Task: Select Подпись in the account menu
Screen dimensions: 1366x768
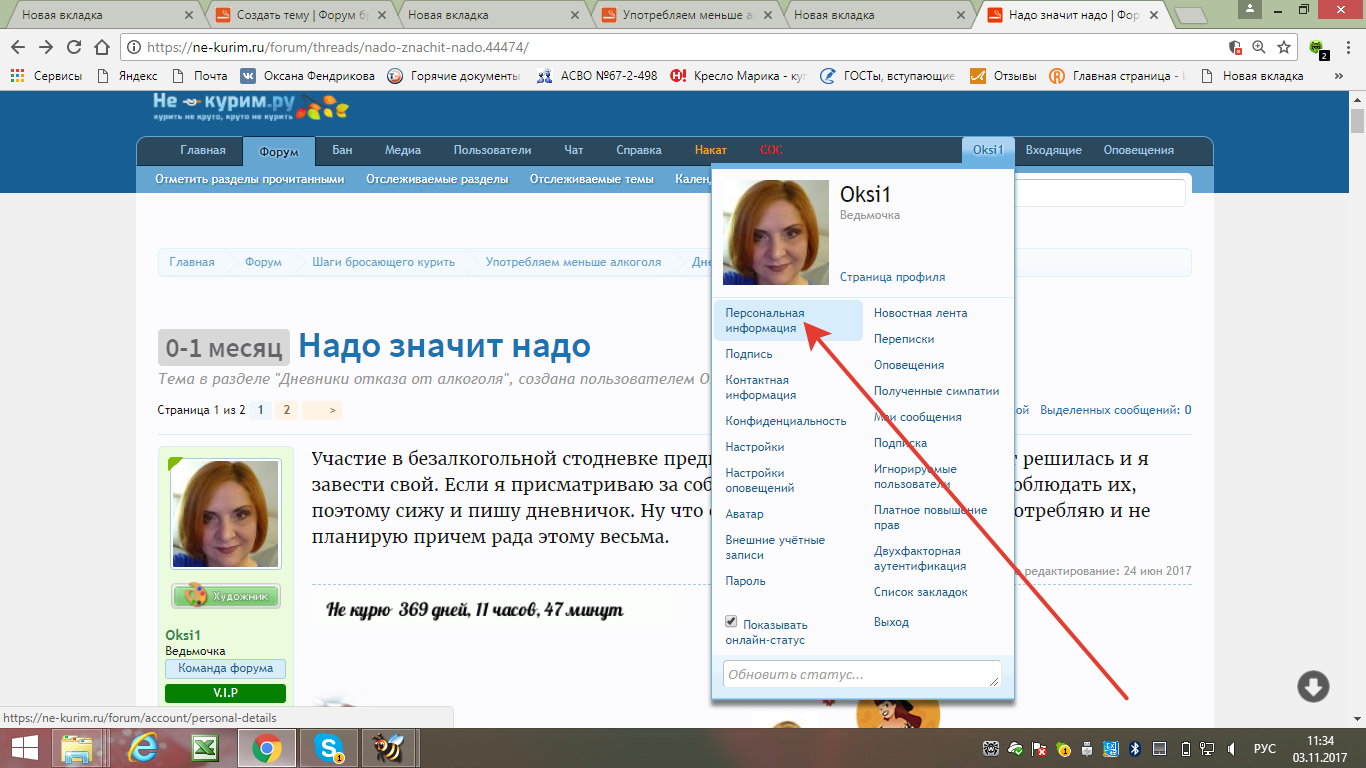Action: tap(749, 354)
